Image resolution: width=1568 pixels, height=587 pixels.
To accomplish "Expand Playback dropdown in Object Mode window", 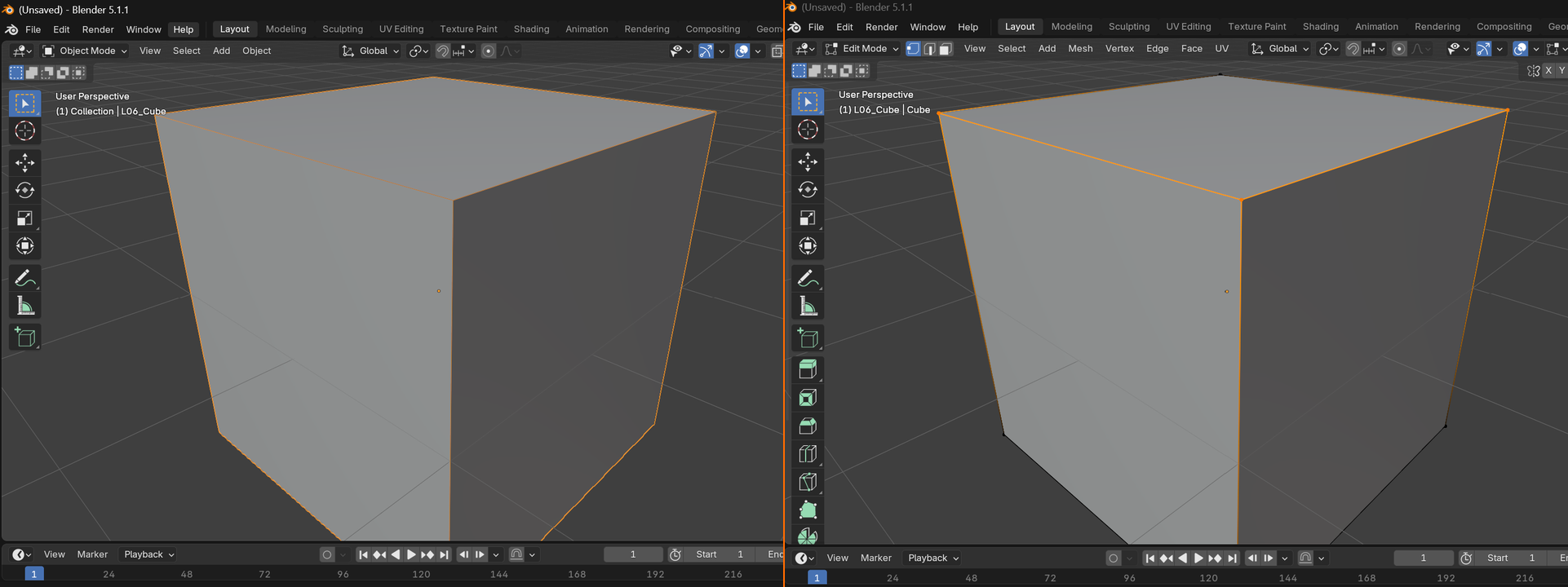I will click(x=148, y=554).
